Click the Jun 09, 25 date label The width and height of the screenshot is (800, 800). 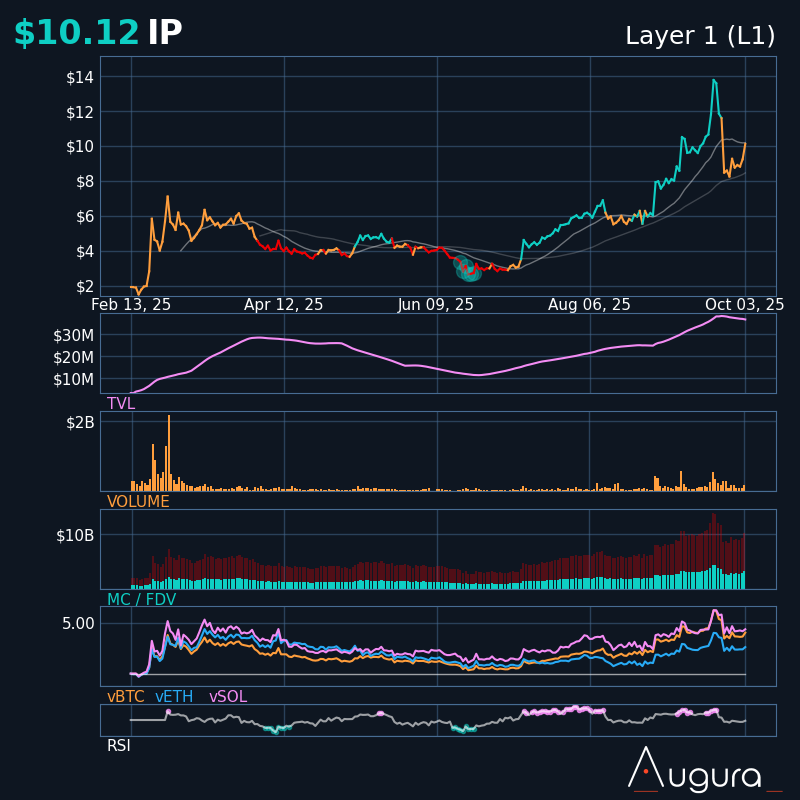coord(436,305)
